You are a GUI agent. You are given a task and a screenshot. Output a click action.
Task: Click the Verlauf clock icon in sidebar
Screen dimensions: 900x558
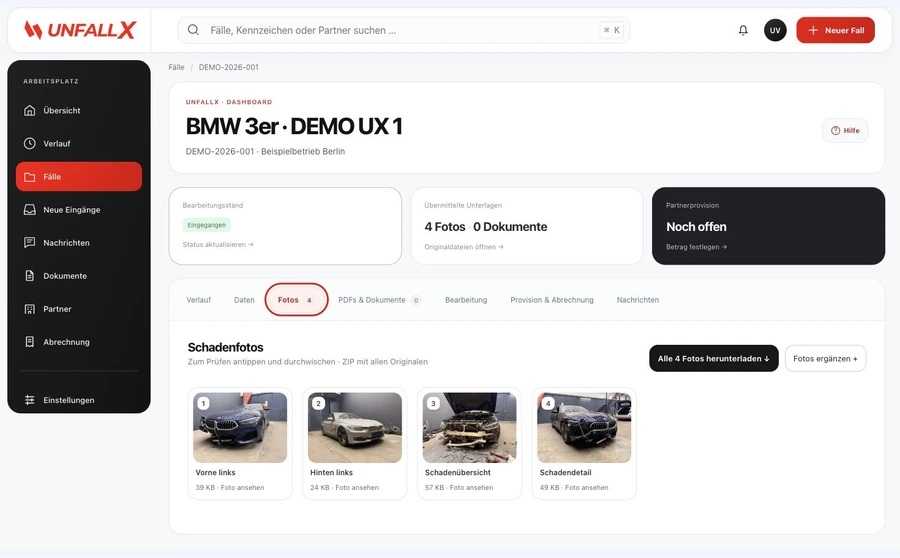(30, 144)
